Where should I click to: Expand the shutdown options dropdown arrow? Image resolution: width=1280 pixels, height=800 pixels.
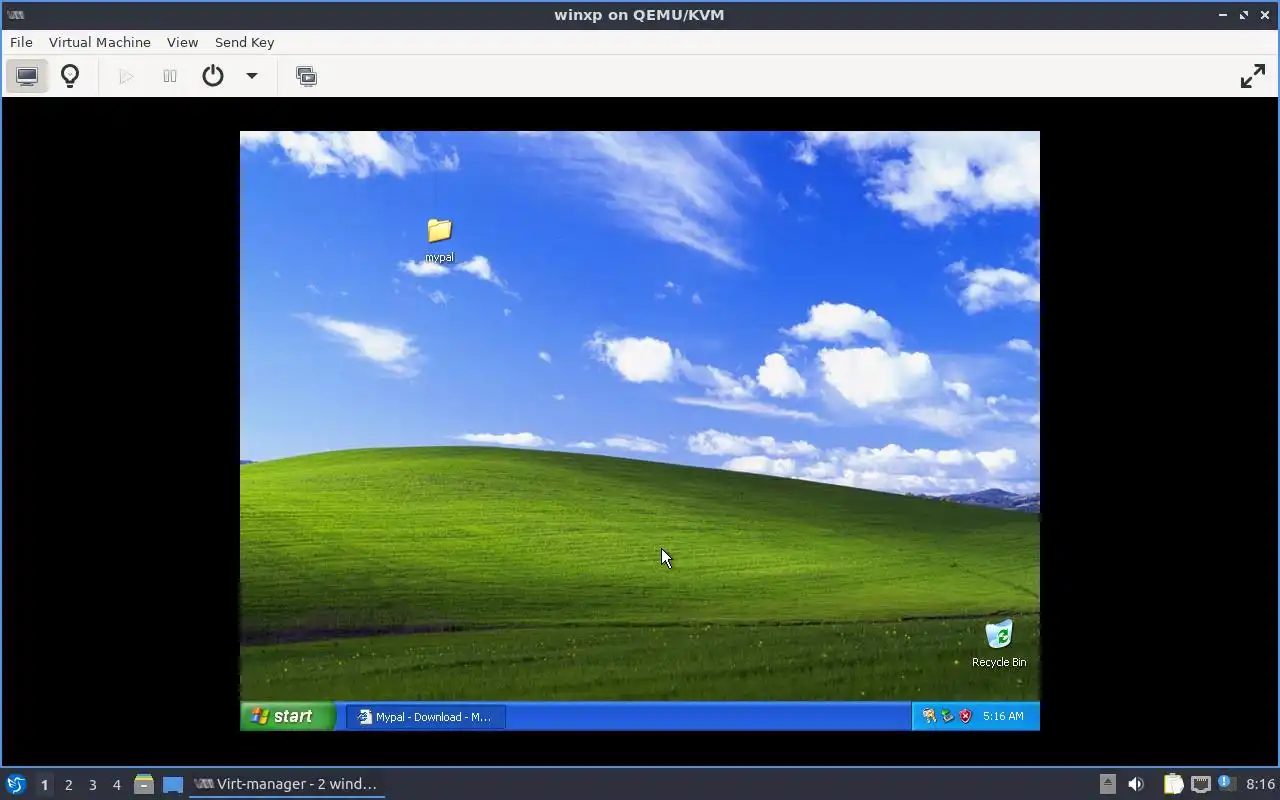point(252,76)
